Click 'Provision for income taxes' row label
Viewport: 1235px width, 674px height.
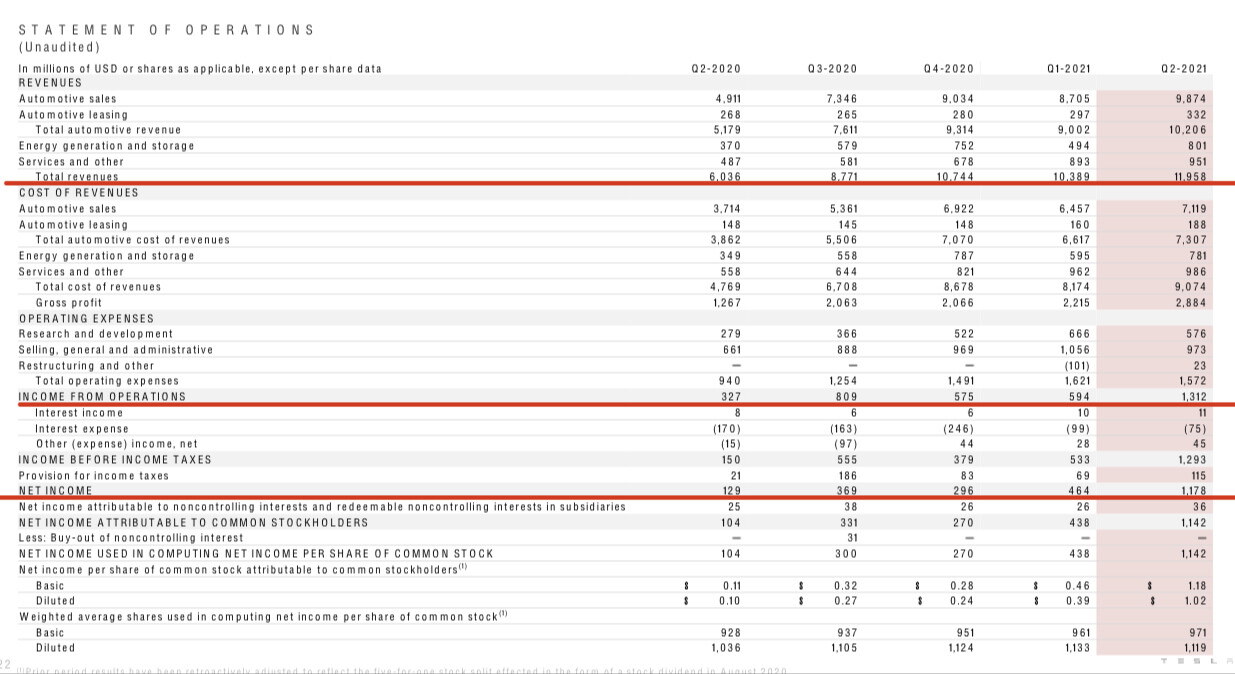94,475
